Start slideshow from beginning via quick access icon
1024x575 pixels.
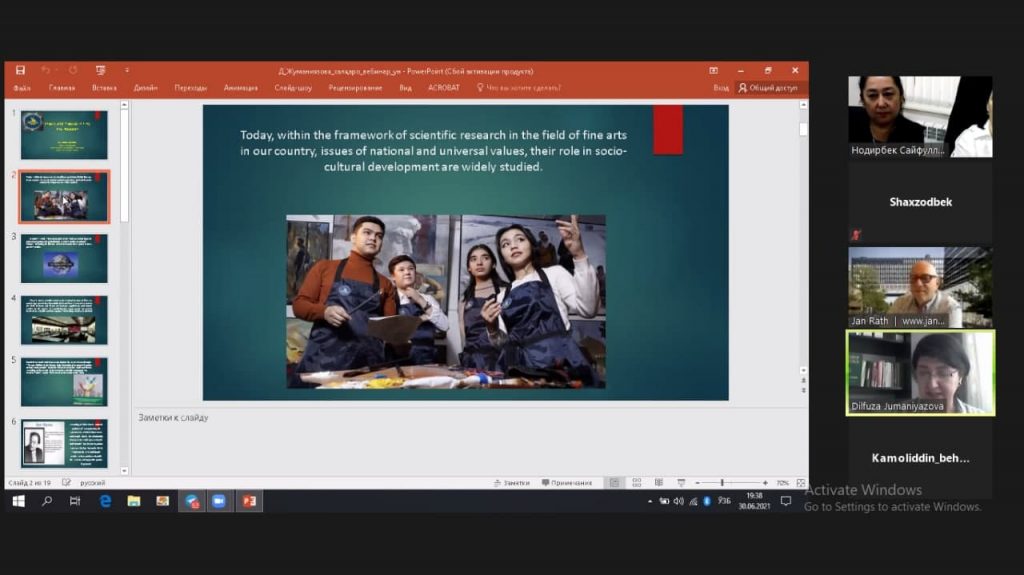[100, 71]
